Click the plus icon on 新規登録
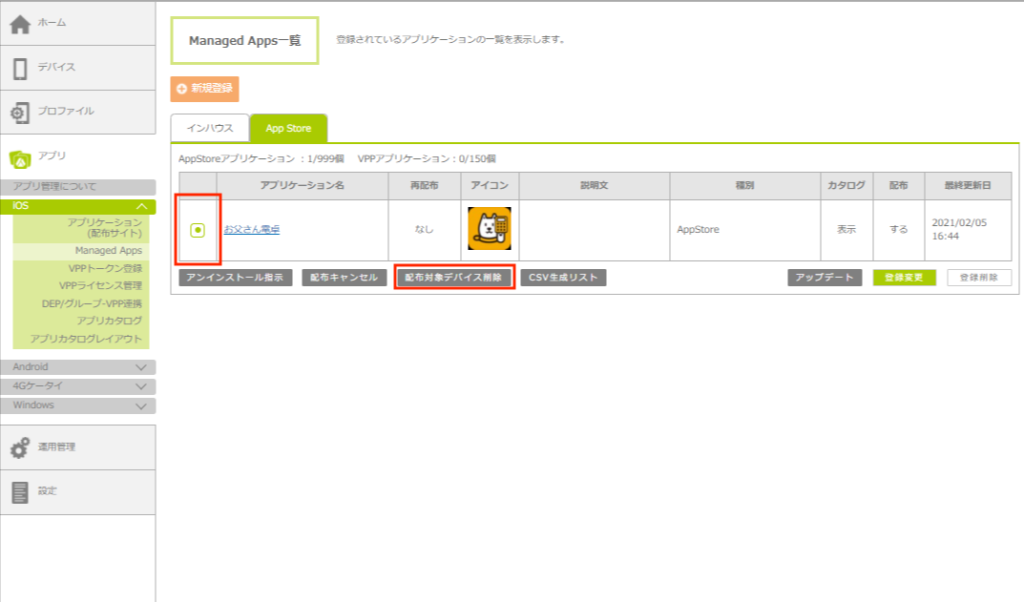 coord(182,89)
